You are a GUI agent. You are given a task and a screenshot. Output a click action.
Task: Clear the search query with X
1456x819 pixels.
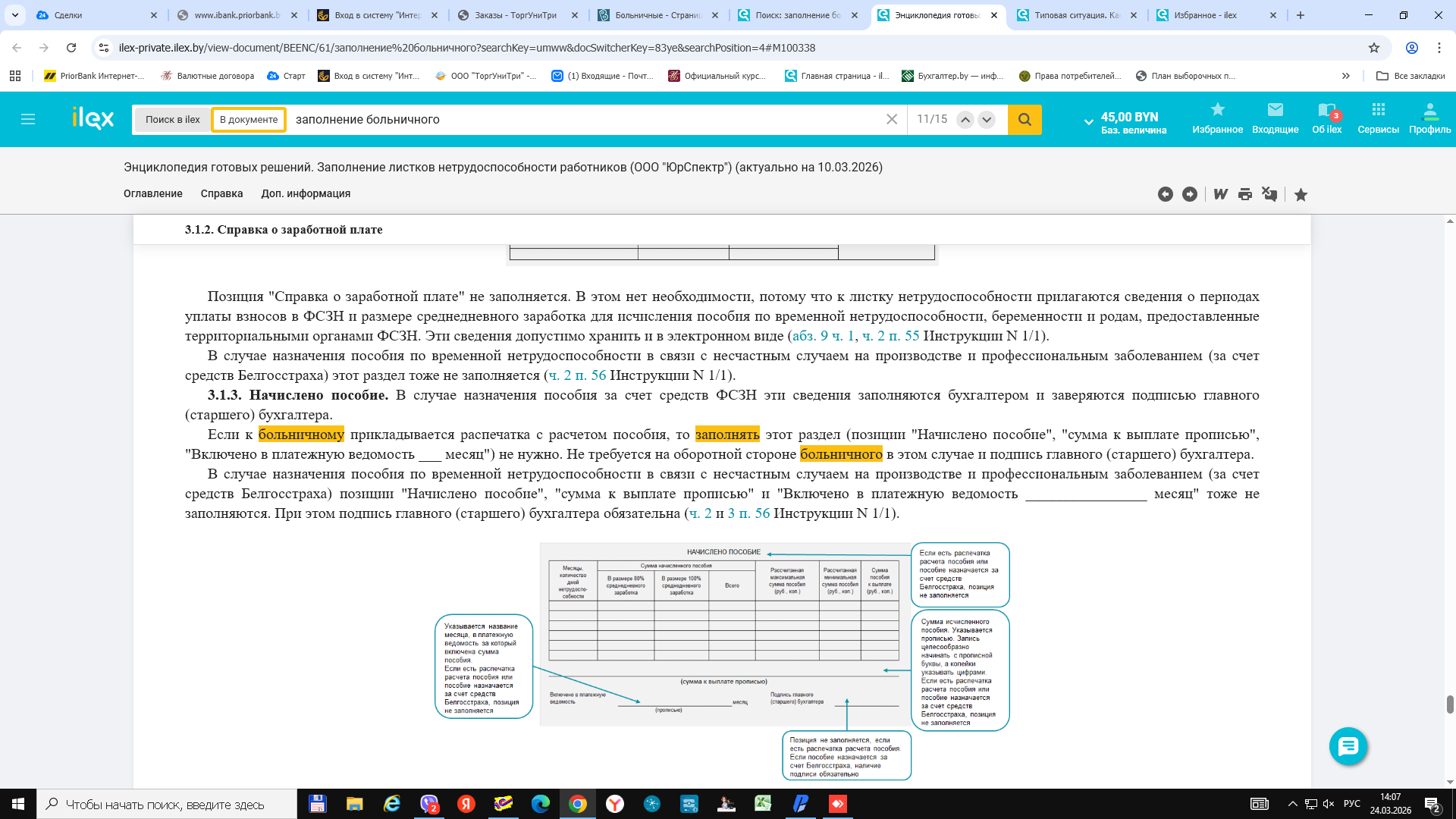pos(892,119)
